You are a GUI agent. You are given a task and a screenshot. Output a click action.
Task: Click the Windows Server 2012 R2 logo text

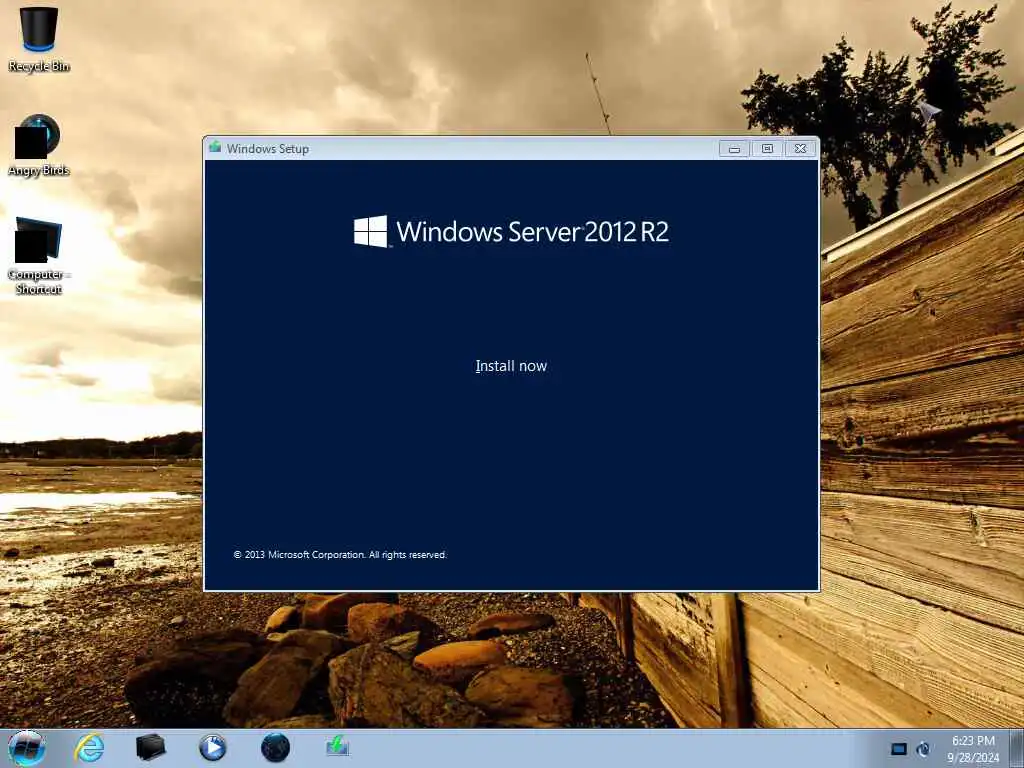point(511,232)
